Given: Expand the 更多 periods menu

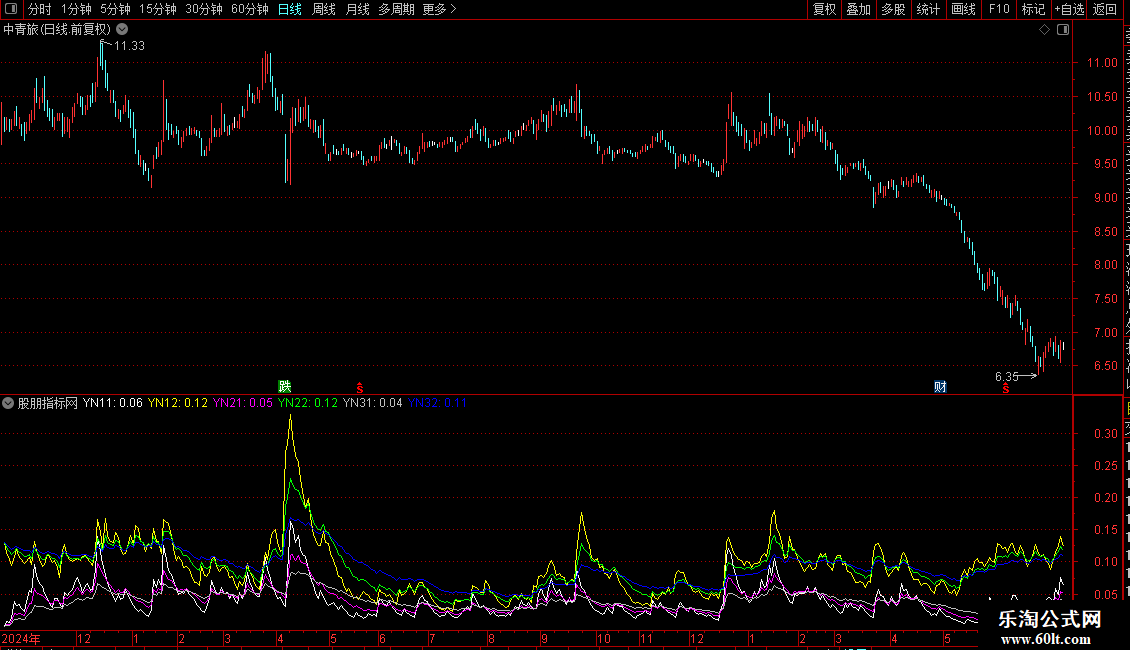Looking at the screenshot, I should 440,9.
